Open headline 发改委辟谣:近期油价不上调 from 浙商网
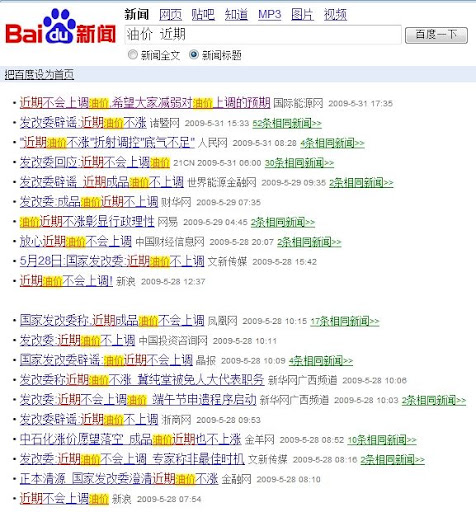 pos(89,420)
